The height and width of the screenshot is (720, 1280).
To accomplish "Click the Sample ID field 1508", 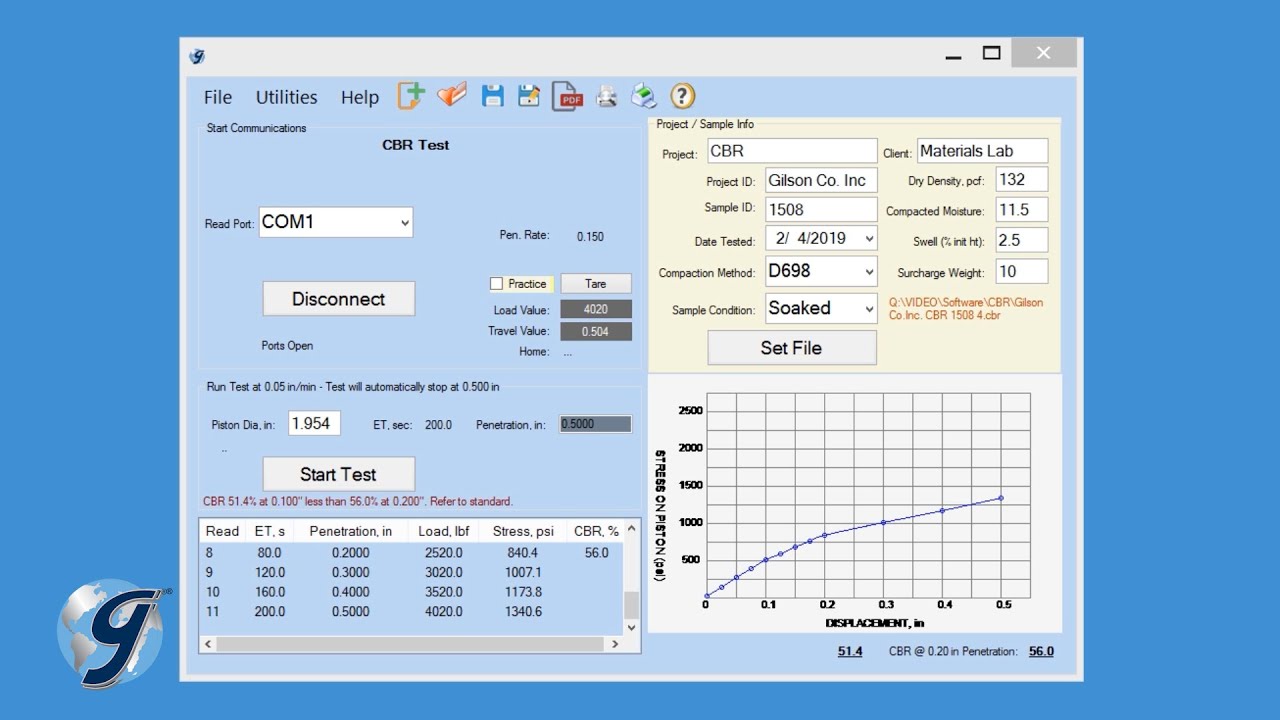I will [821, 209].
